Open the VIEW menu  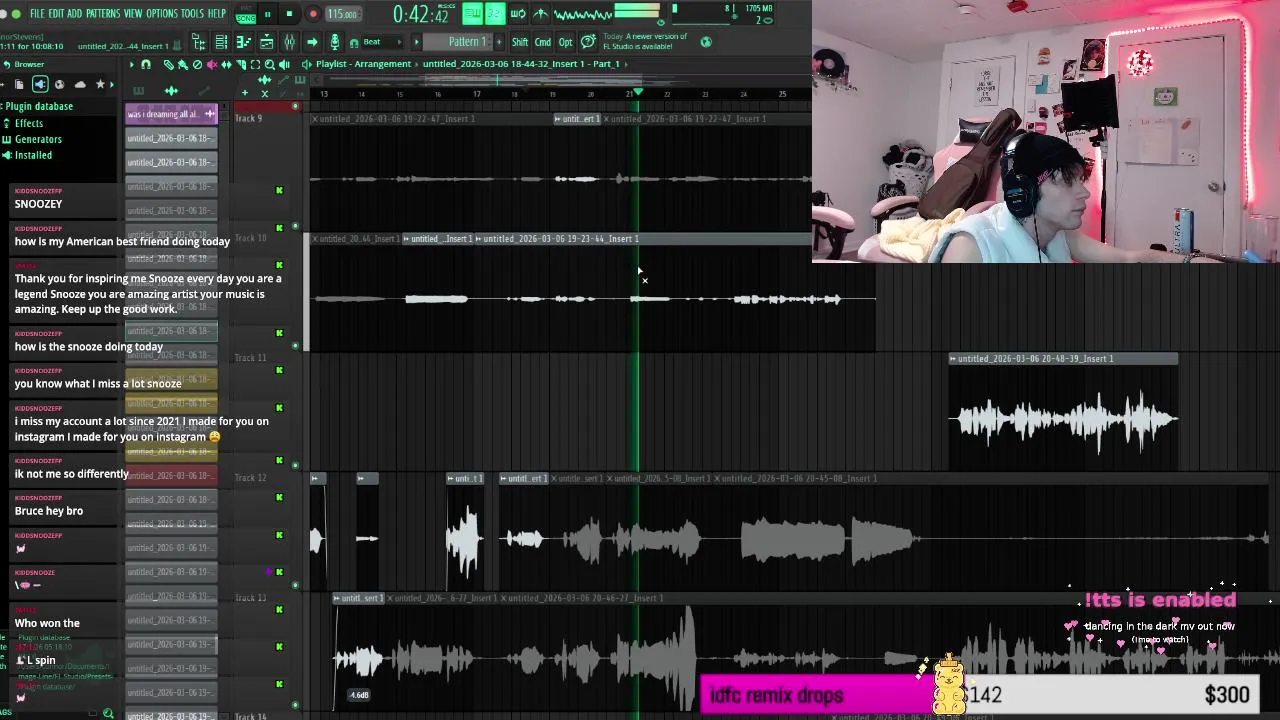pos(133,14)
